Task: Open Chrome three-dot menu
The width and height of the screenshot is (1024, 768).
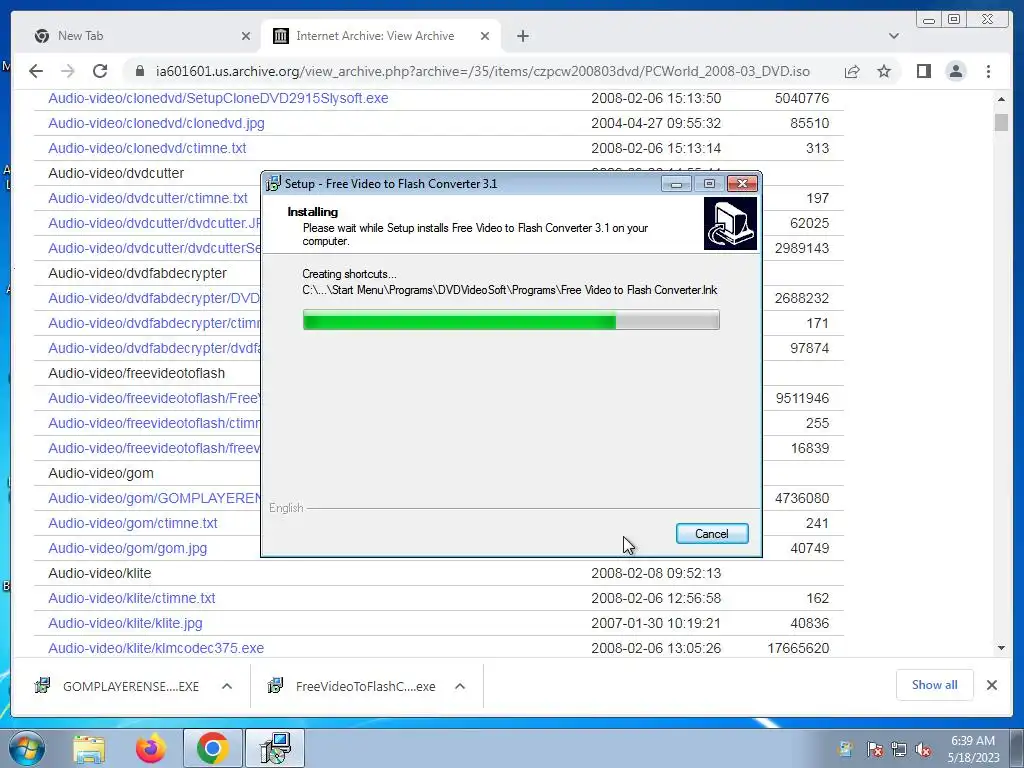Action: point(988,71)
